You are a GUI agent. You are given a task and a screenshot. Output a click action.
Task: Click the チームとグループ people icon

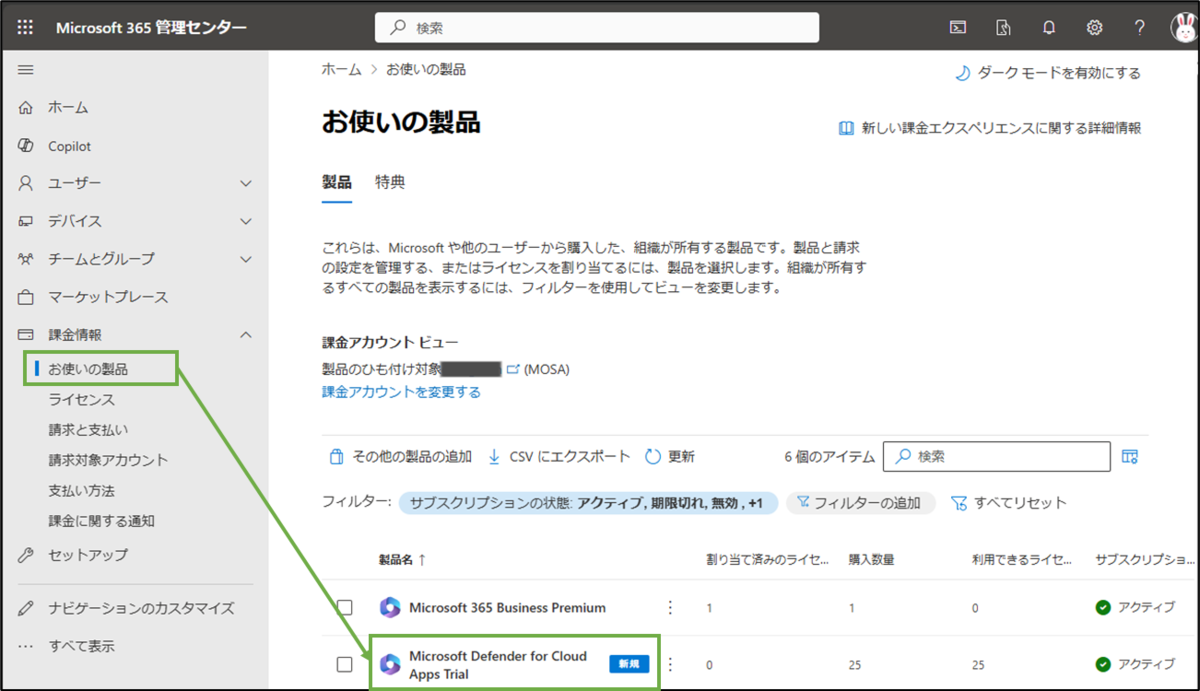(x=26, y=259)
